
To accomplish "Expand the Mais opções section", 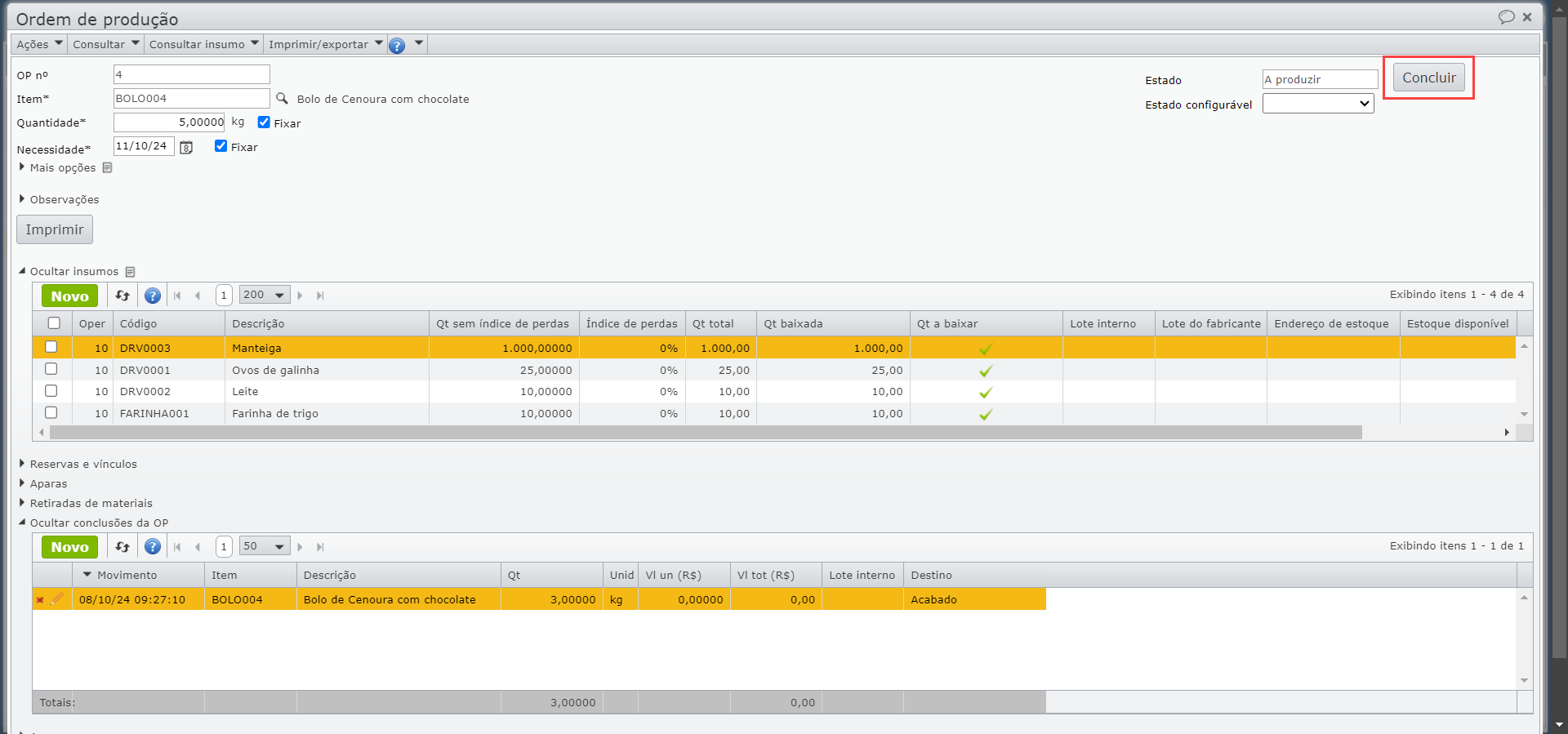I will pyautogui.click(x=57, y=167).
